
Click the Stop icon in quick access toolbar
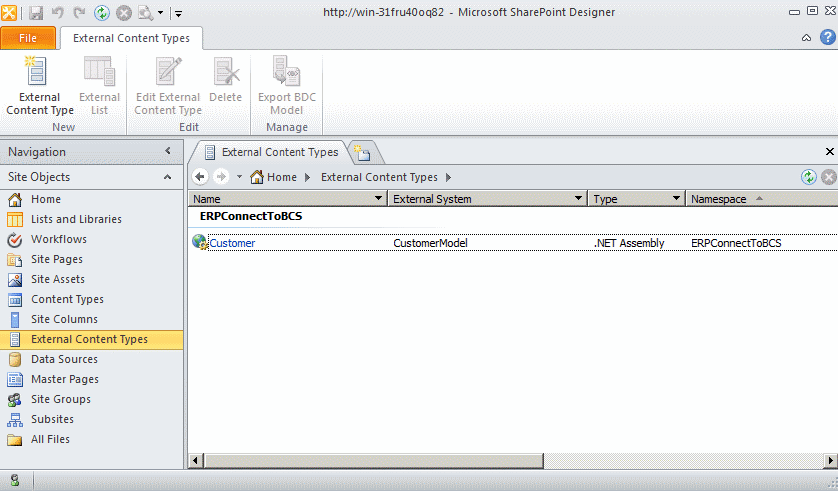click(124, 12)
